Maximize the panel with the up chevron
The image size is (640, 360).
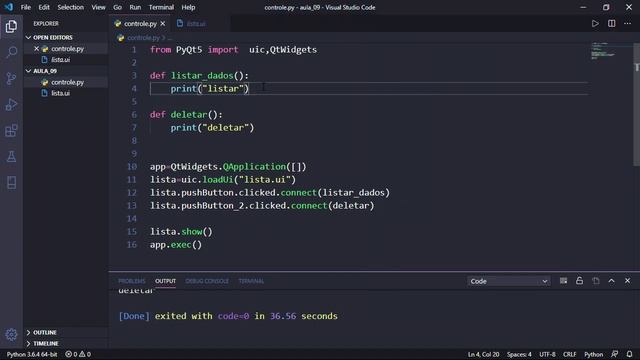pos(611,281)
